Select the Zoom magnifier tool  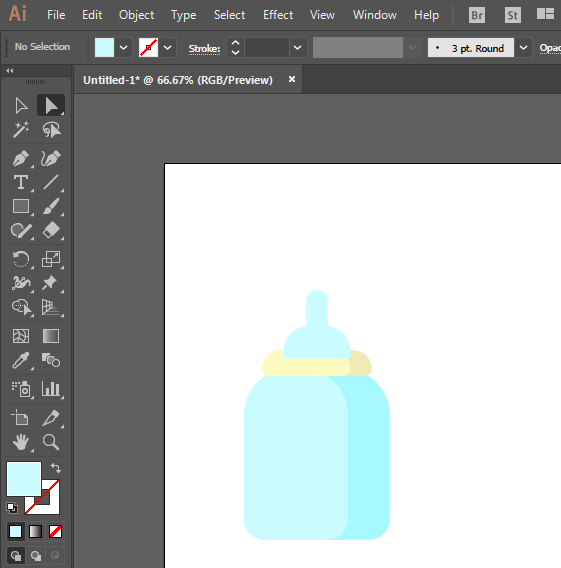click(x=51, y=442)
